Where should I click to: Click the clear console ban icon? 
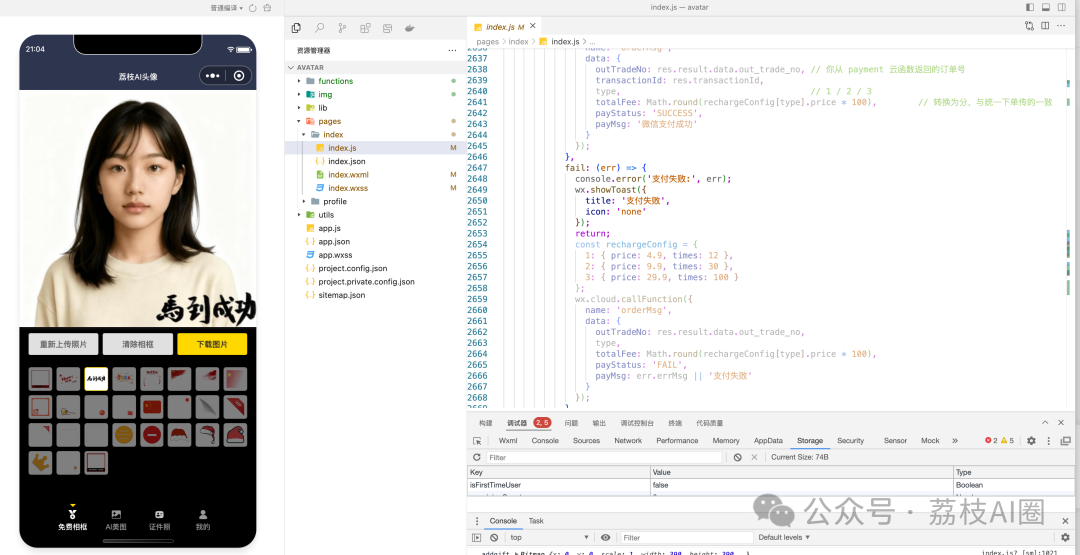coord(494,538)
